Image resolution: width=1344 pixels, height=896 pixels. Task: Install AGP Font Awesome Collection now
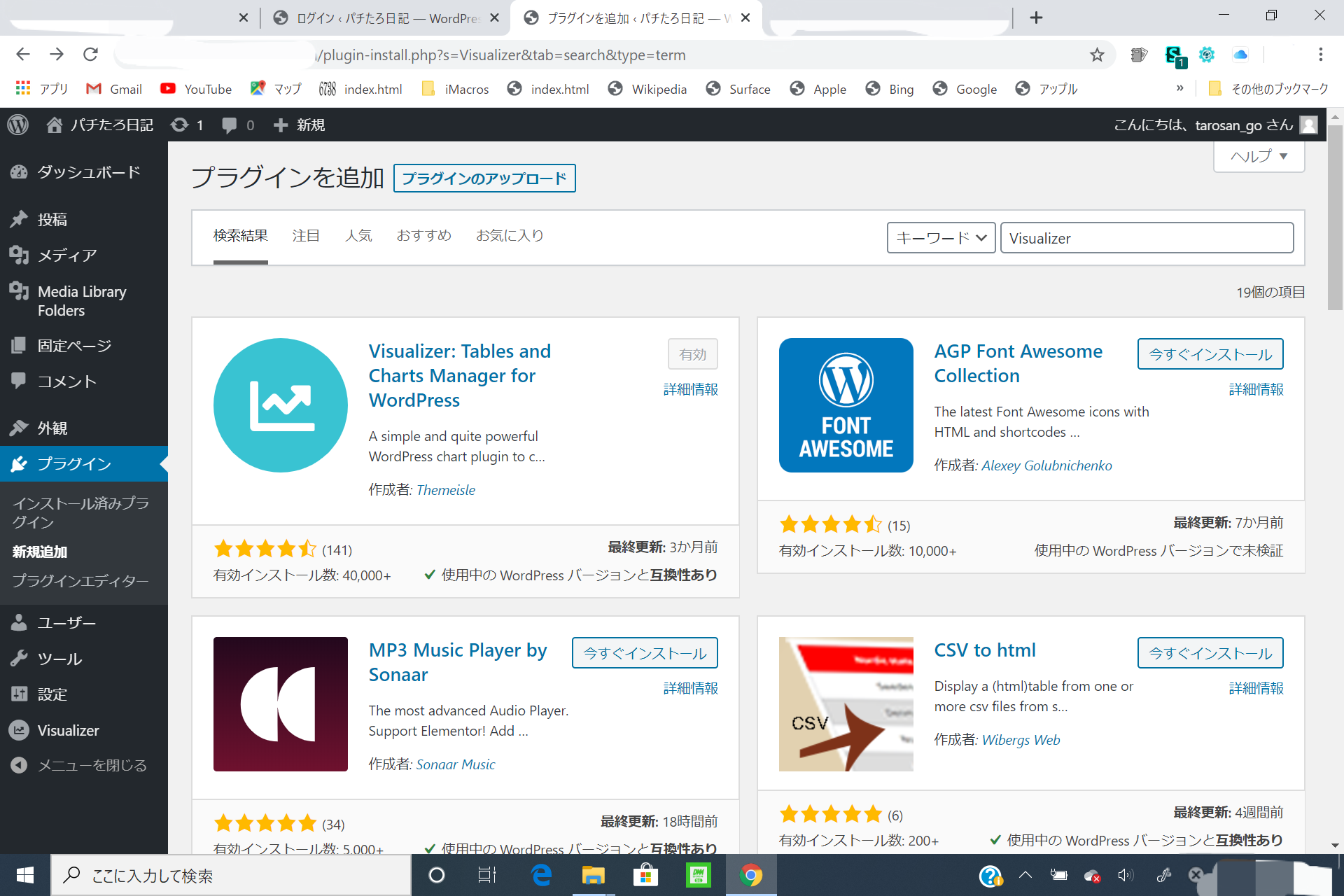[1210, 354]
